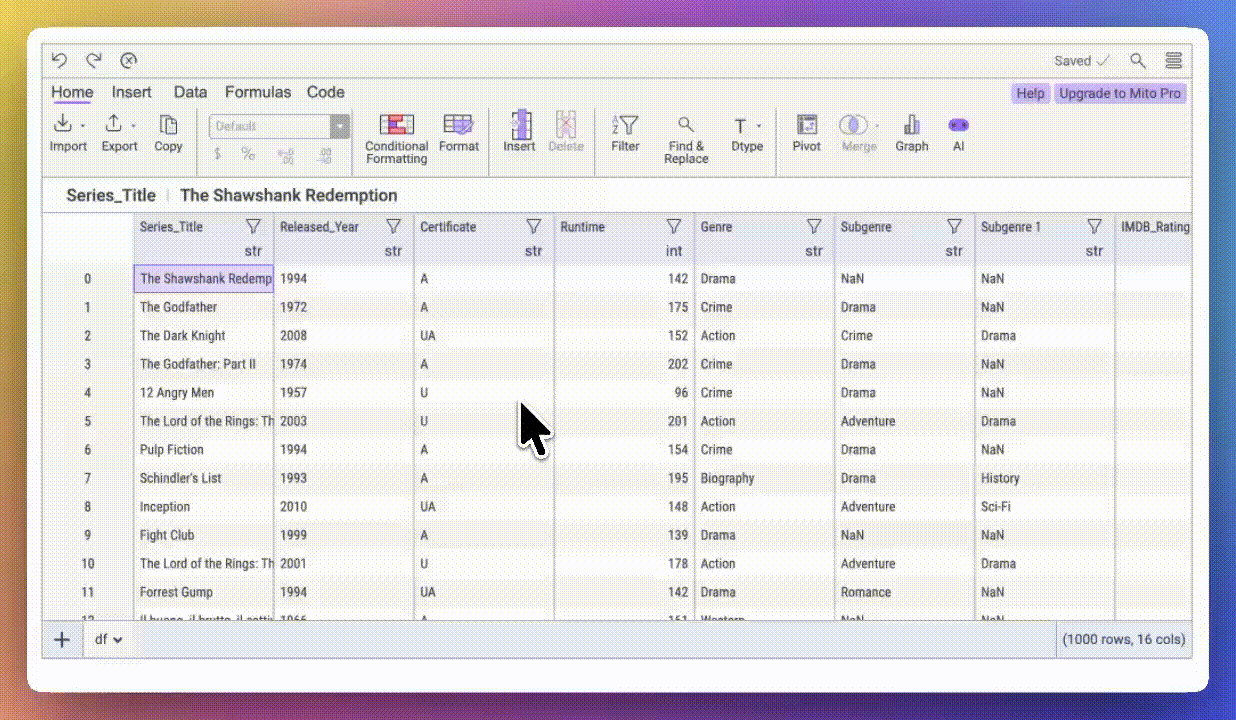Viewport: 1236px width, 720px height.
Task: Open the Code ribbon tab
Action: coord(325,92)
